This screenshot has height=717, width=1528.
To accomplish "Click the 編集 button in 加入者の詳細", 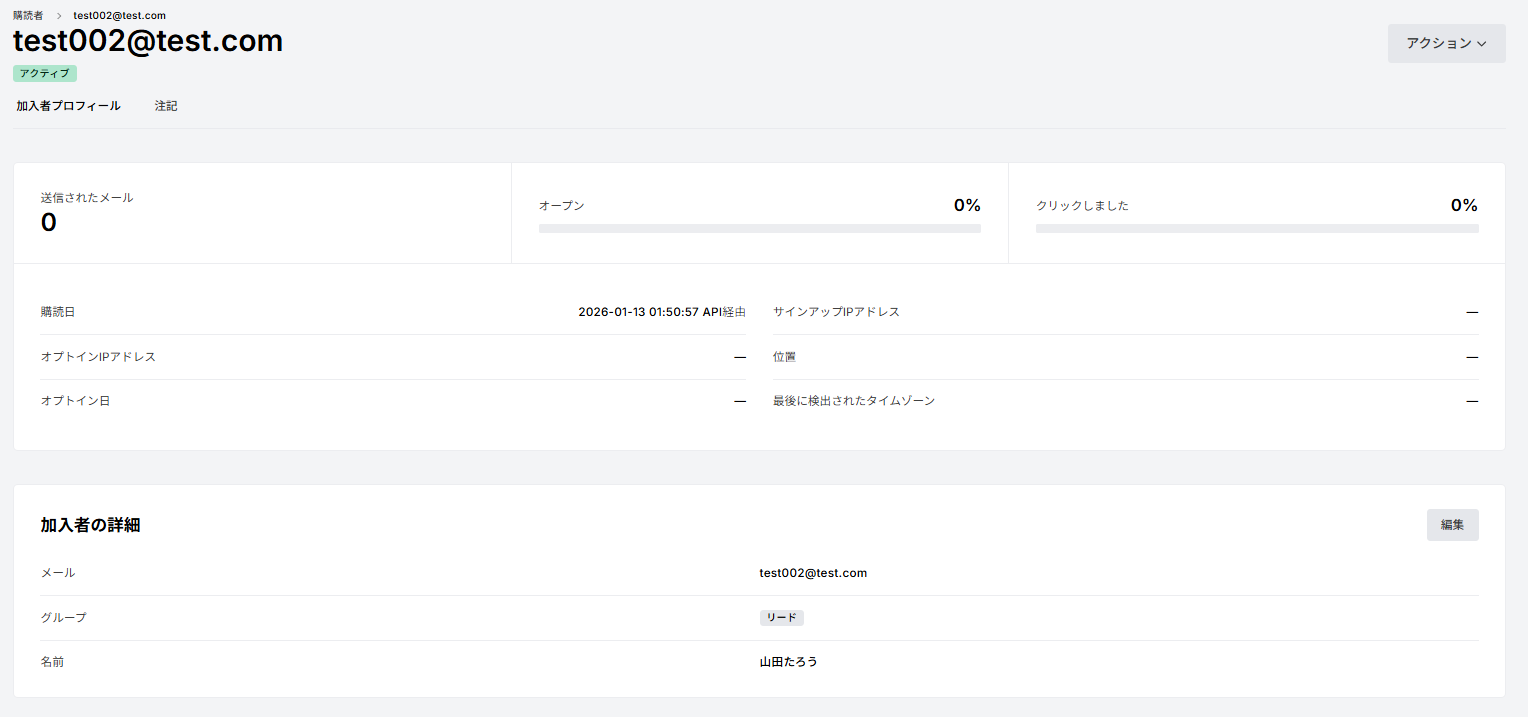I will (x=1452, y=525).
